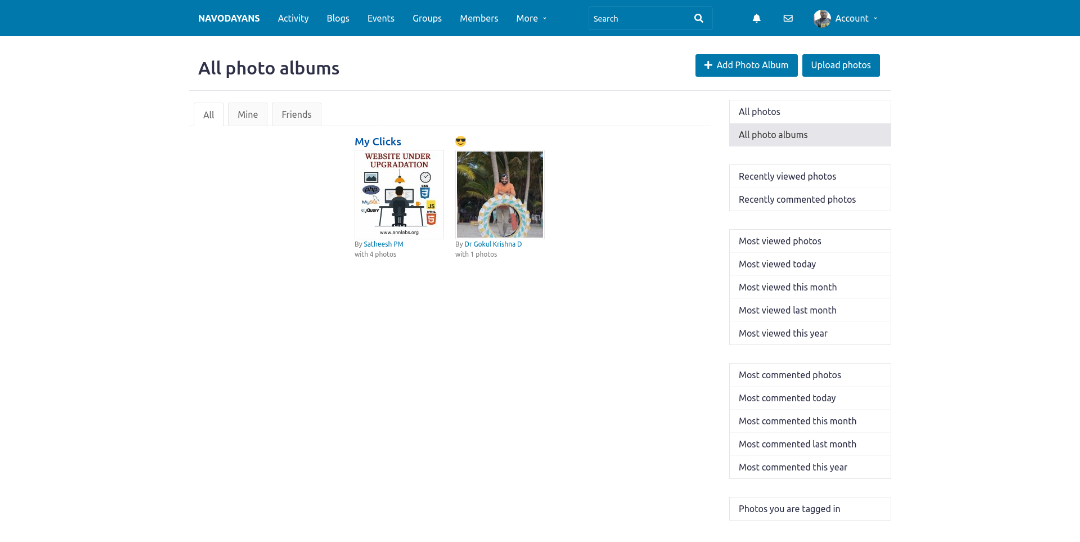The height and width of the screenshot is (542, 1080).
Task: Go to Photos you are tagged in
Action: point(789,509)
